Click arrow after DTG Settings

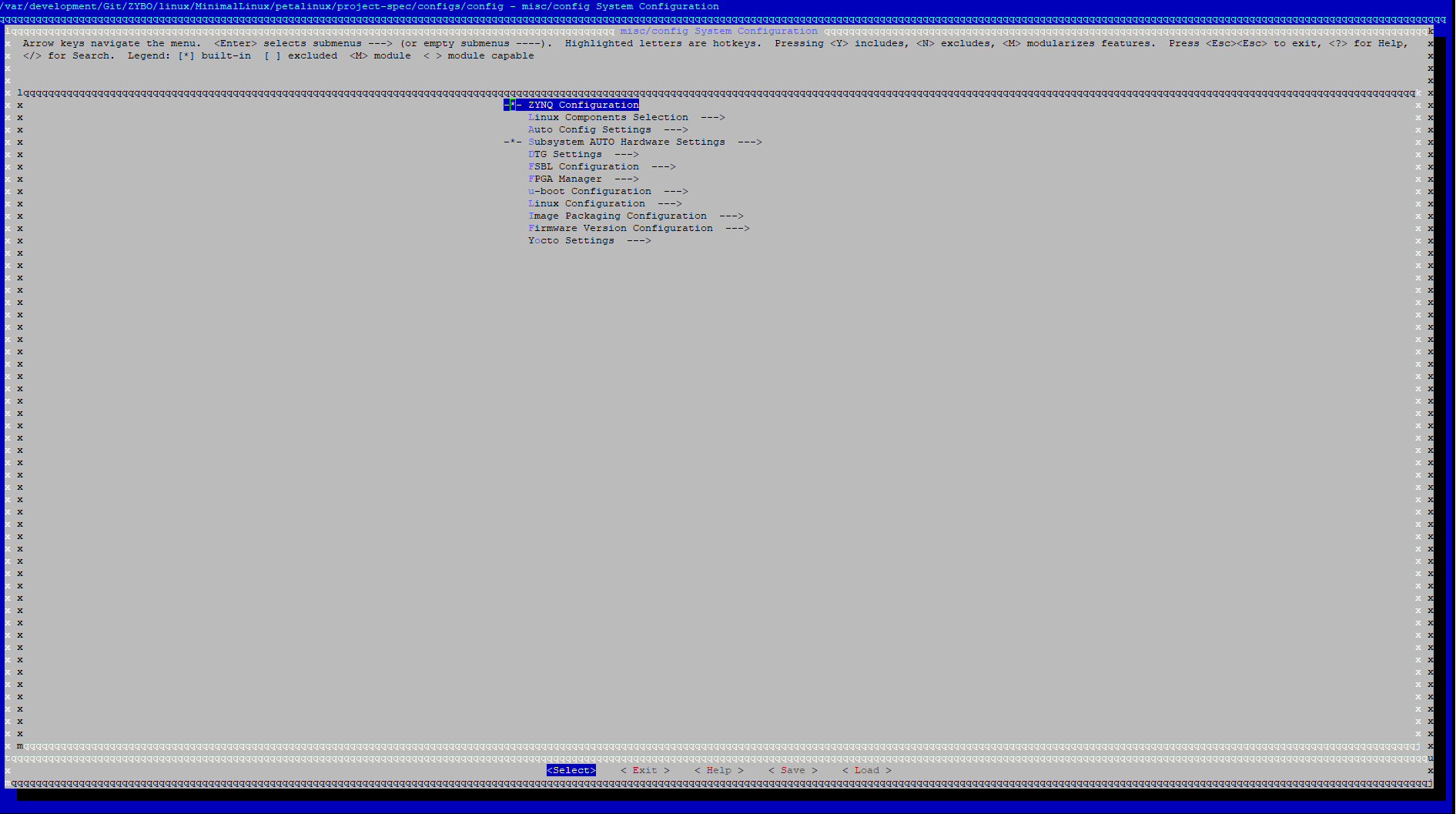click(627, 154)
